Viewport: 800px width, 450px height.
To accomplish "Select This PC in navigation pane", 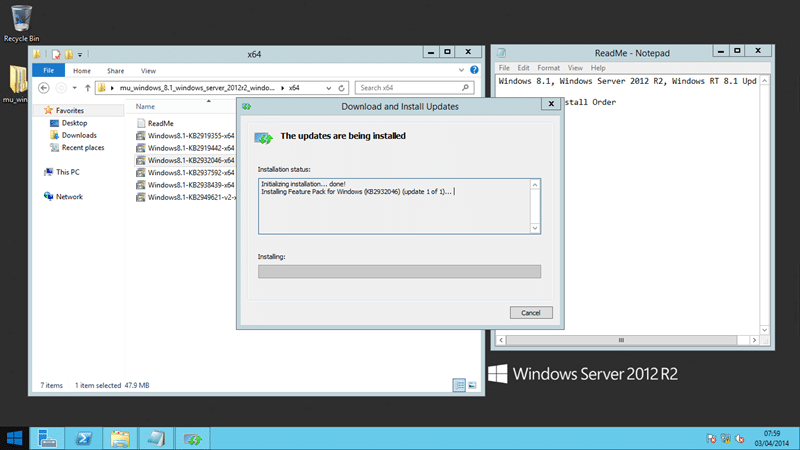I will tap(67, 172).
